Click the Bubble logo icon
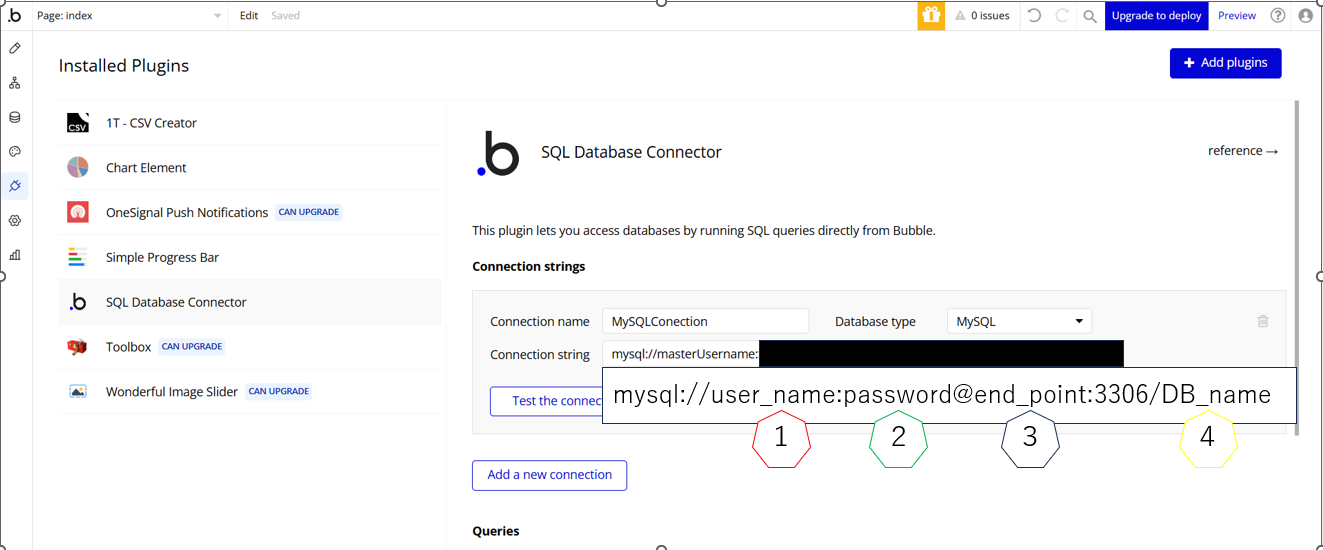The image size is (1323, 550). pos(14,15)
